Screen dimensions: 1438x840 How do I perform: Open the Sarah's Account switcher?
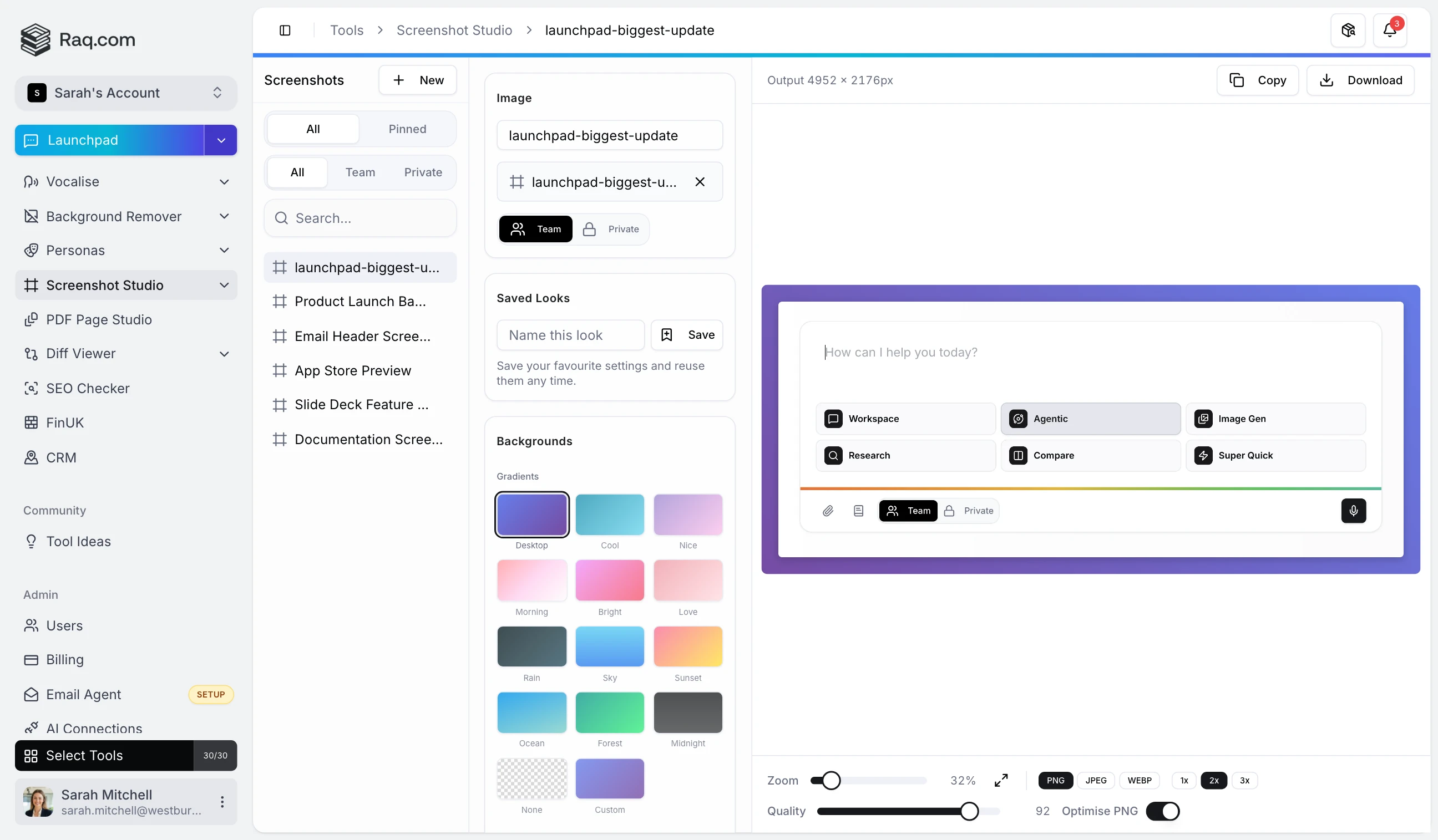(x=125, y=93)
